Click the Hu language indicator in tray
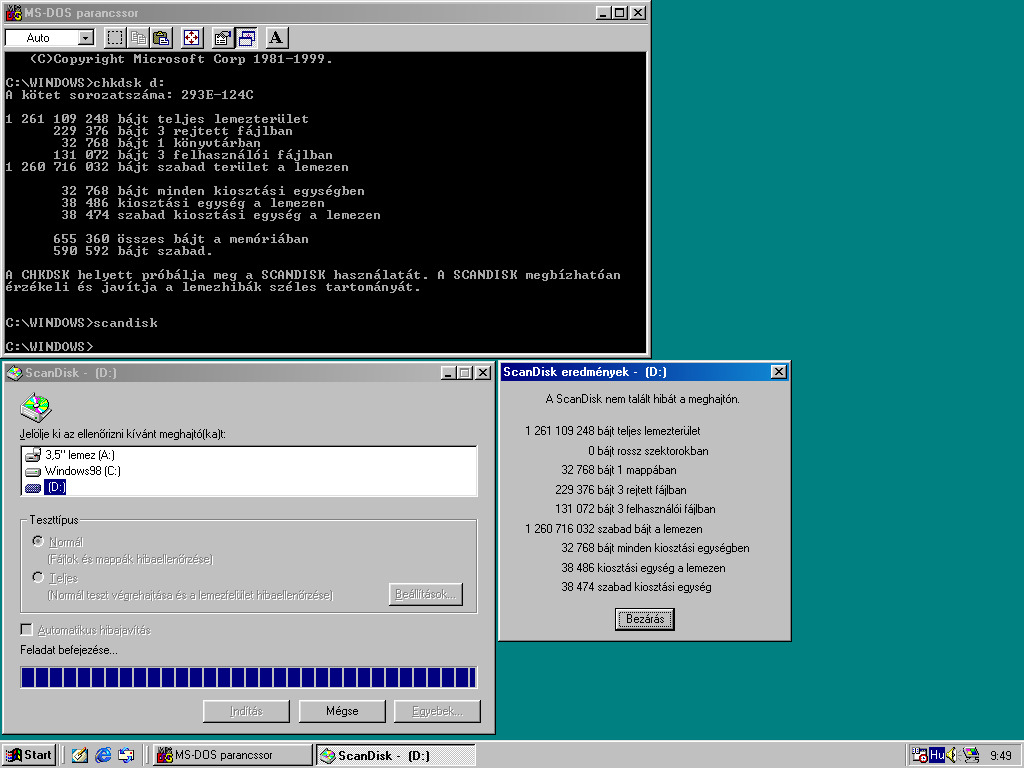Image resolution: width=1024 pixels, height=768 pixels. 936,756
